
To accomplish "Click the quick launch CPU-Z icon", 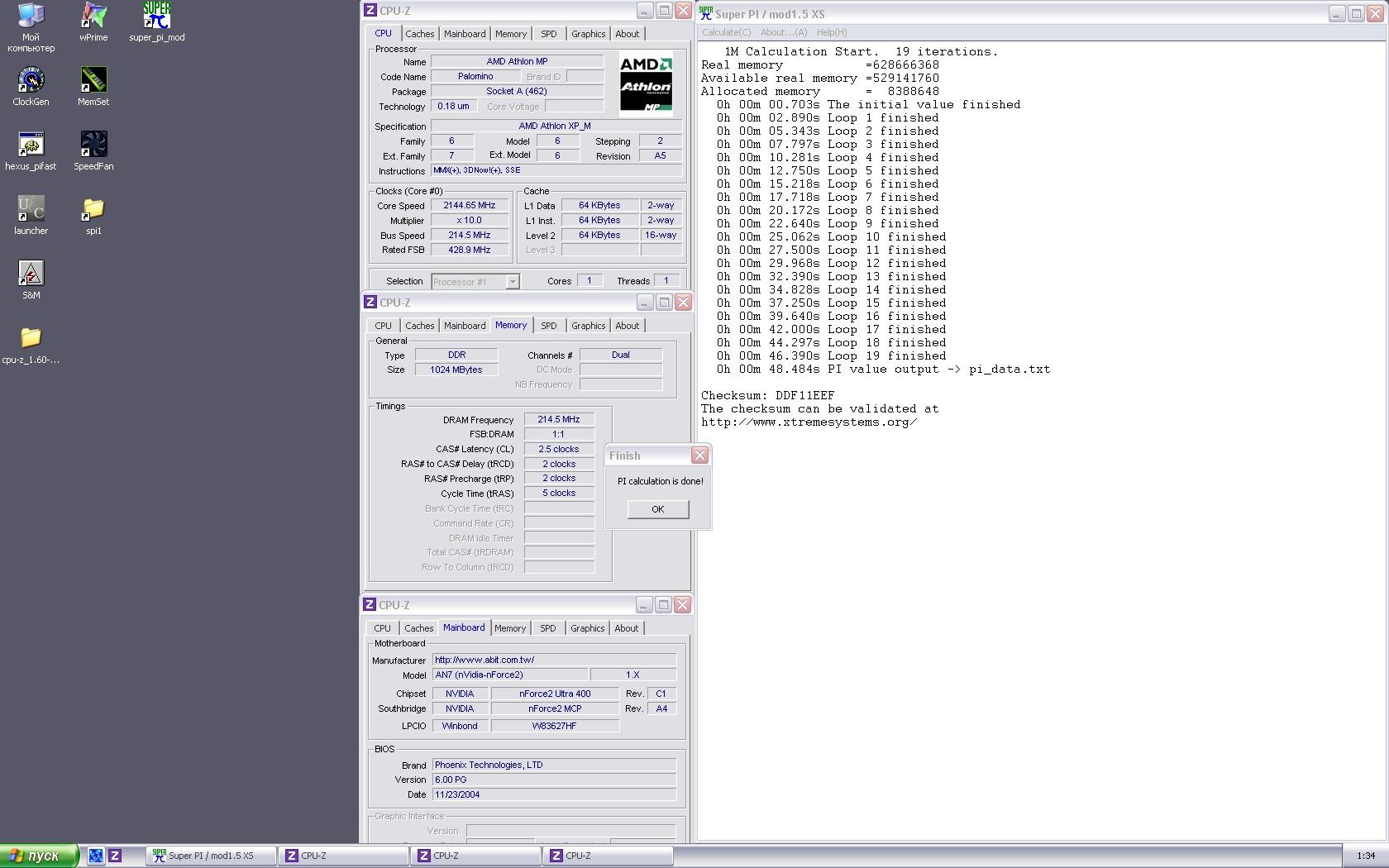I will tap(115, 856).
